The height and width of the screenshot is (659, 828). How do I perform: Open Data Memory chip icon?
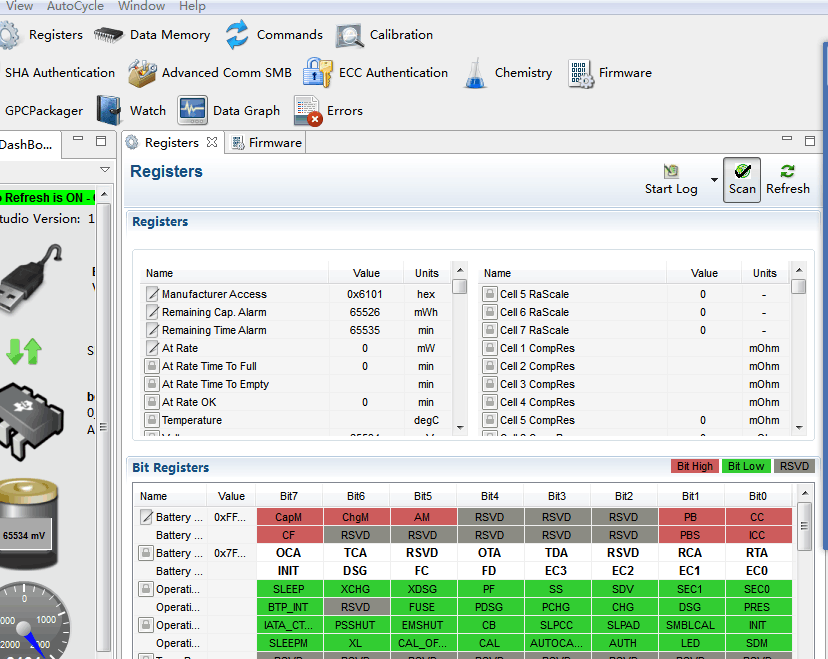pos(108,35)
